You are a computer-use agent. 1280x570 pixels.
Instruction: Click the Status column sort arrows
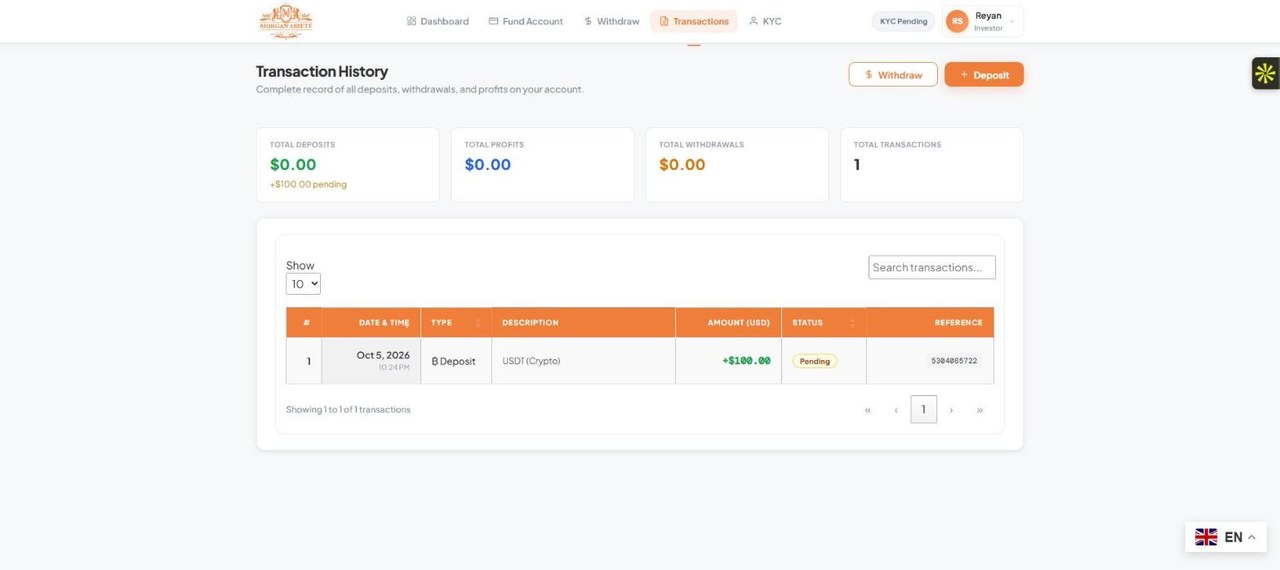pos(852,322)
